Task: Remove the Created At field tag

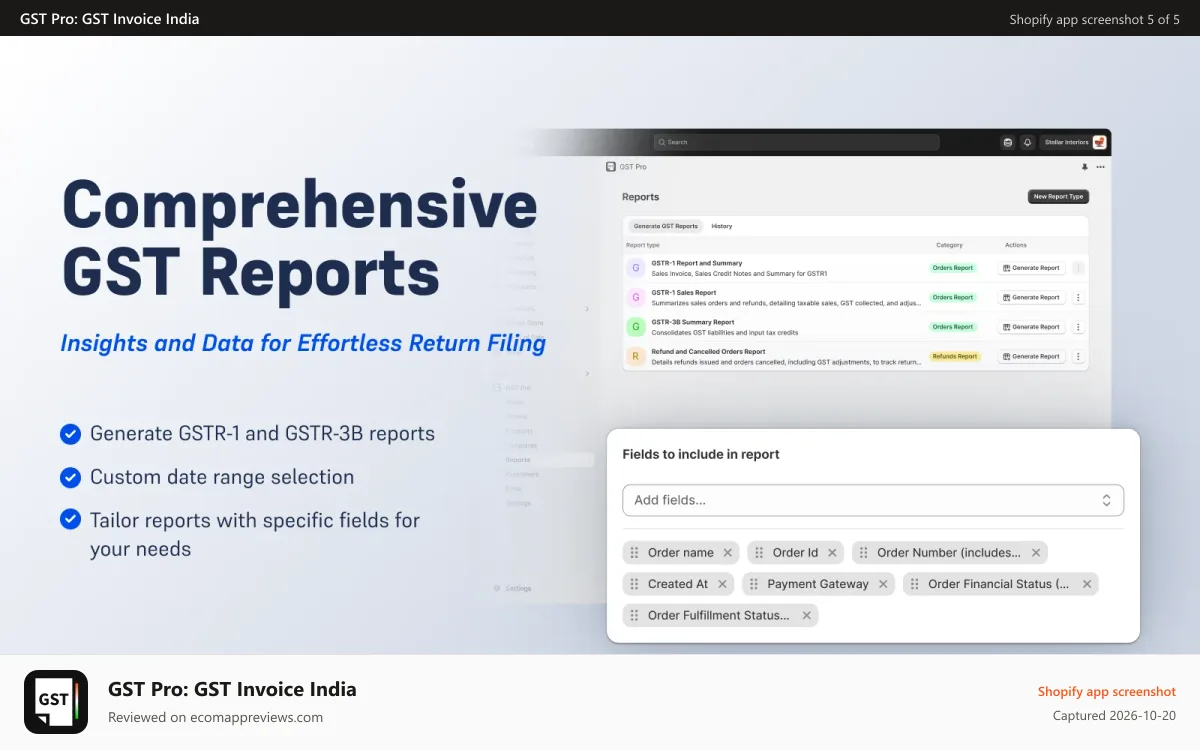Action: tap(722, 584)
